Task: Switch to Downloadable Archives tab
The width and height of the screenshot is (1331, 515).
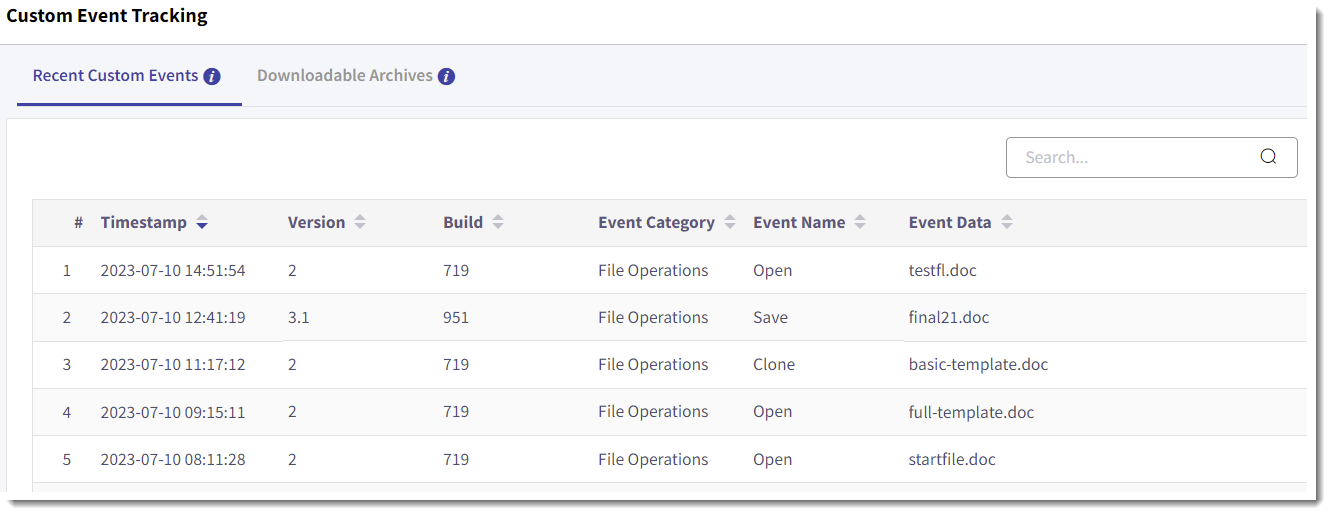Action: [356, 76]
